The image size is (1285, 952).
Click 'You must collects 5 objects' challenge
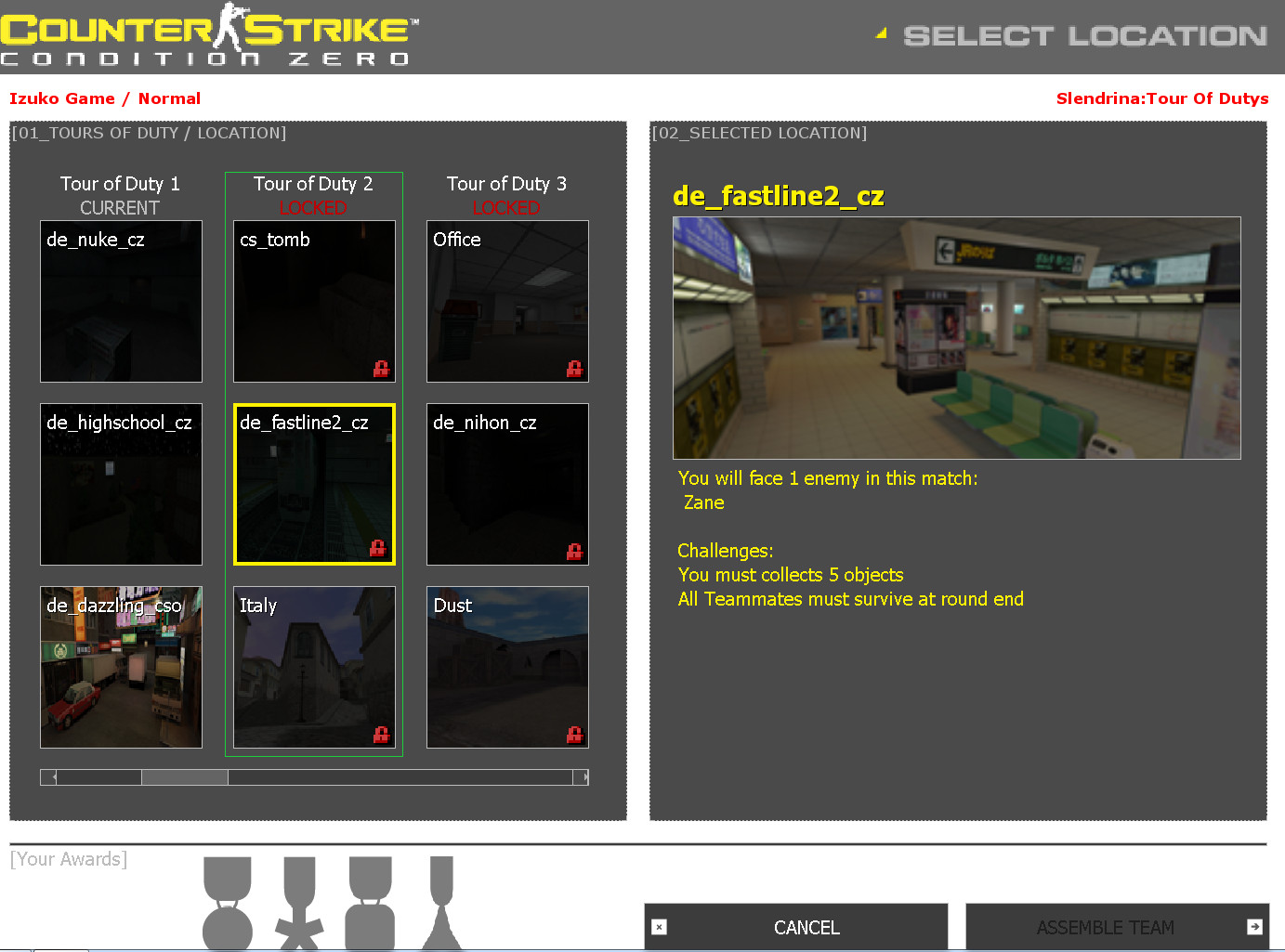pyautogui.click(x=791, y=575)
